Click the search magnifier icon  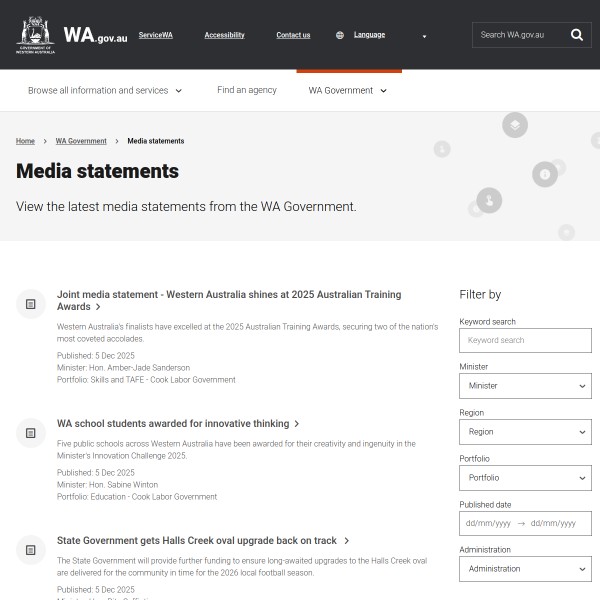pyautogui.click(x=577, y=35)
